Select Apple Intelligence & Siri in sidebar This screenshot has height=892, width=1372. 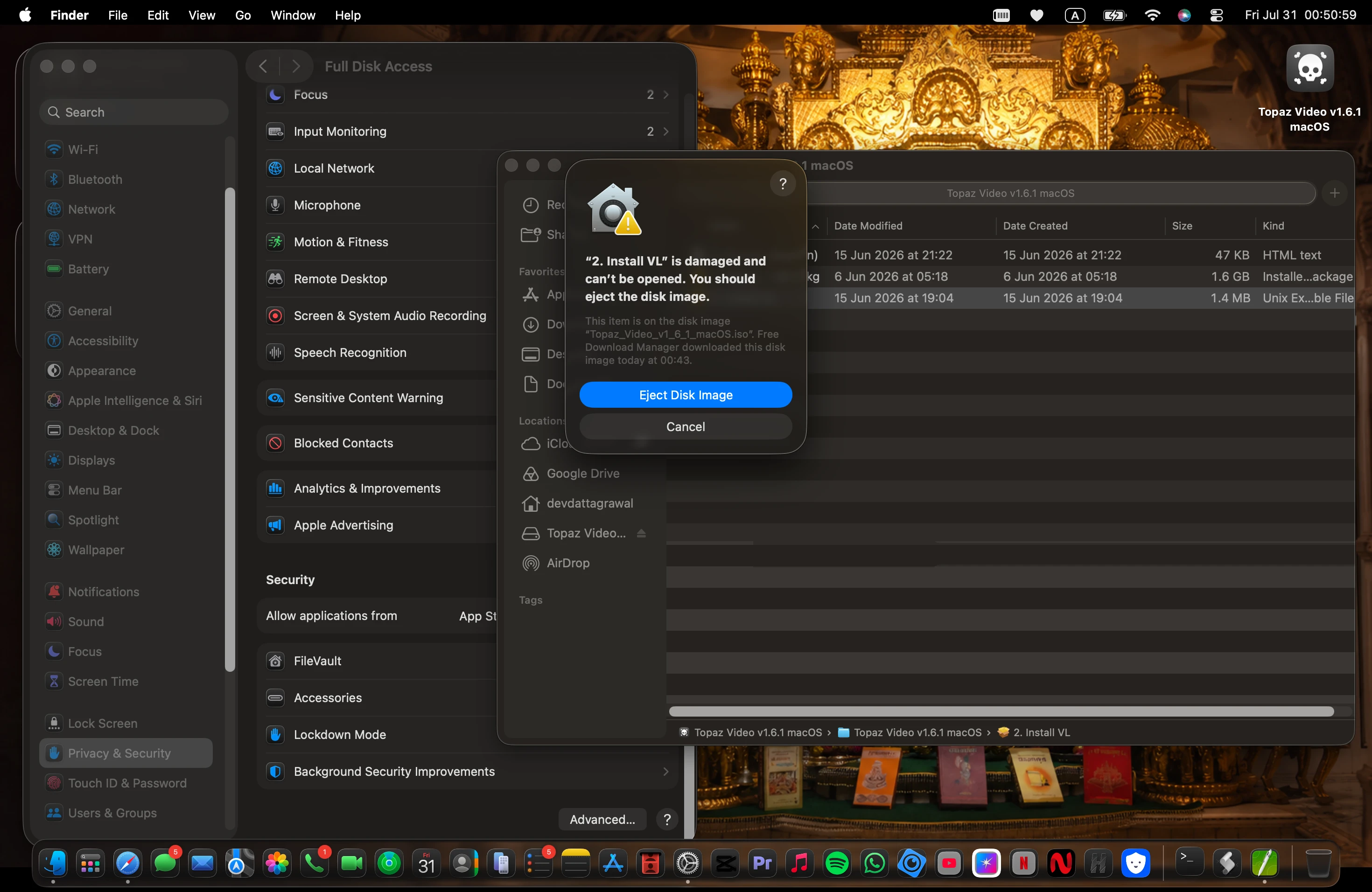[134, 400]
